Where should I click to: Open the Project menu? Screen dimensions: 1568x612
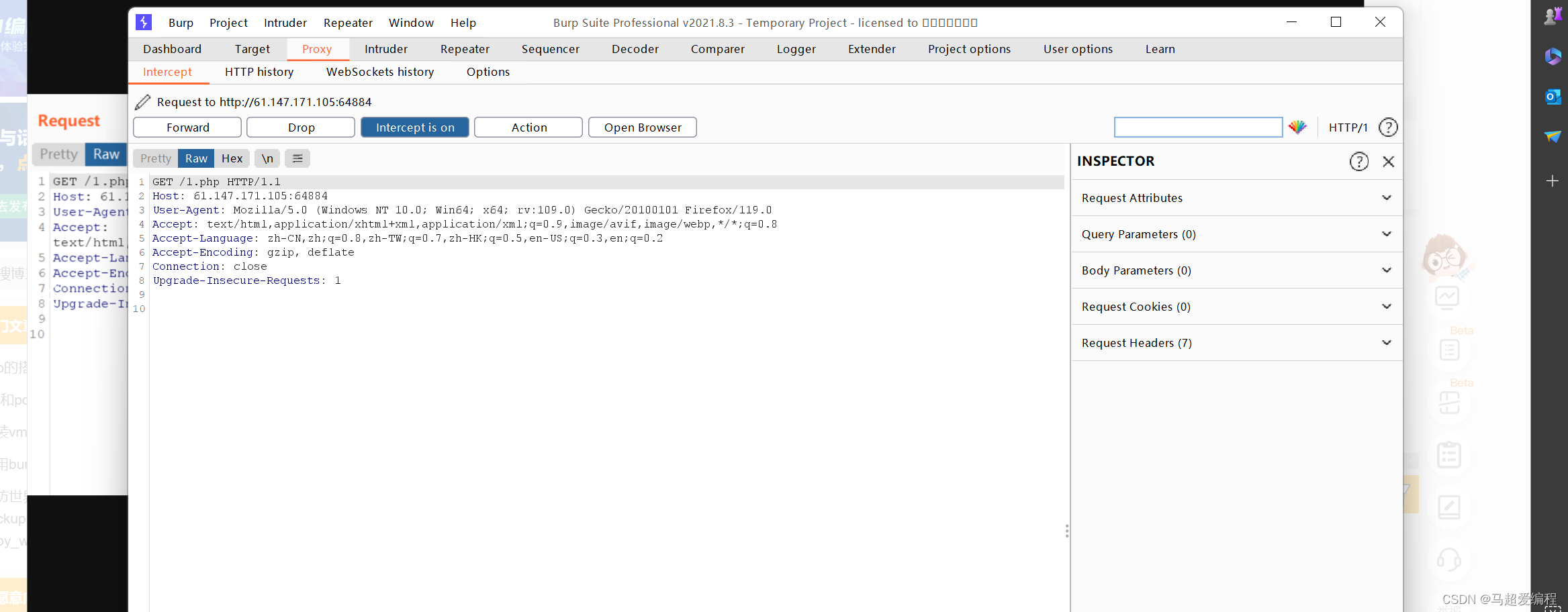(228, 23)
